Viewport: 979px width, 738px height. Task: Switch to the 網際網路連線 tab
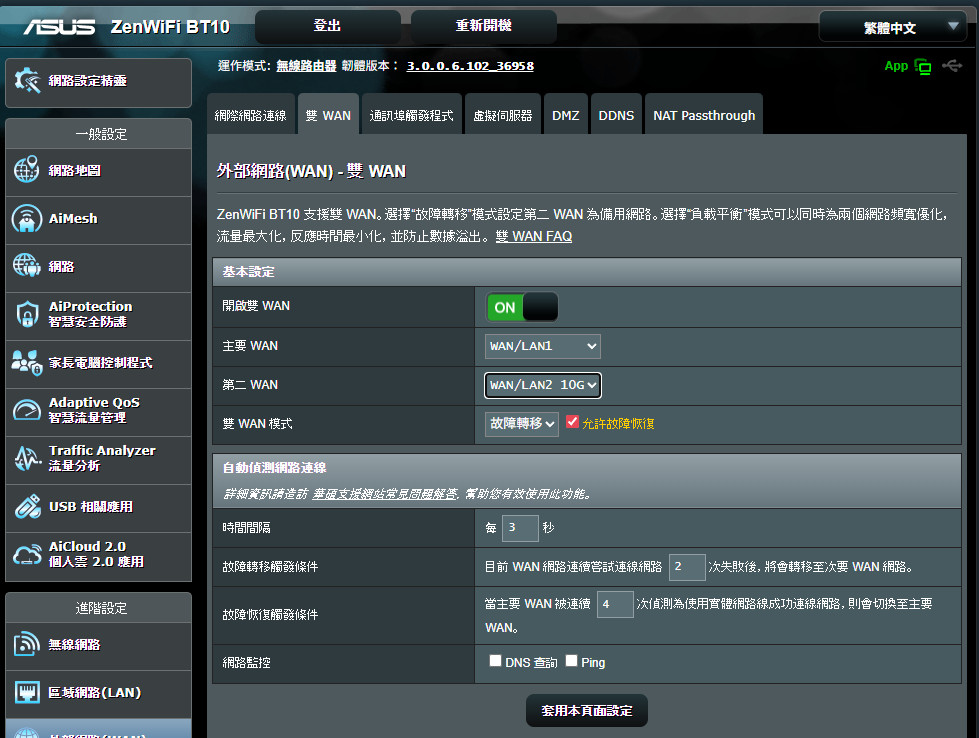pos(250,115)
